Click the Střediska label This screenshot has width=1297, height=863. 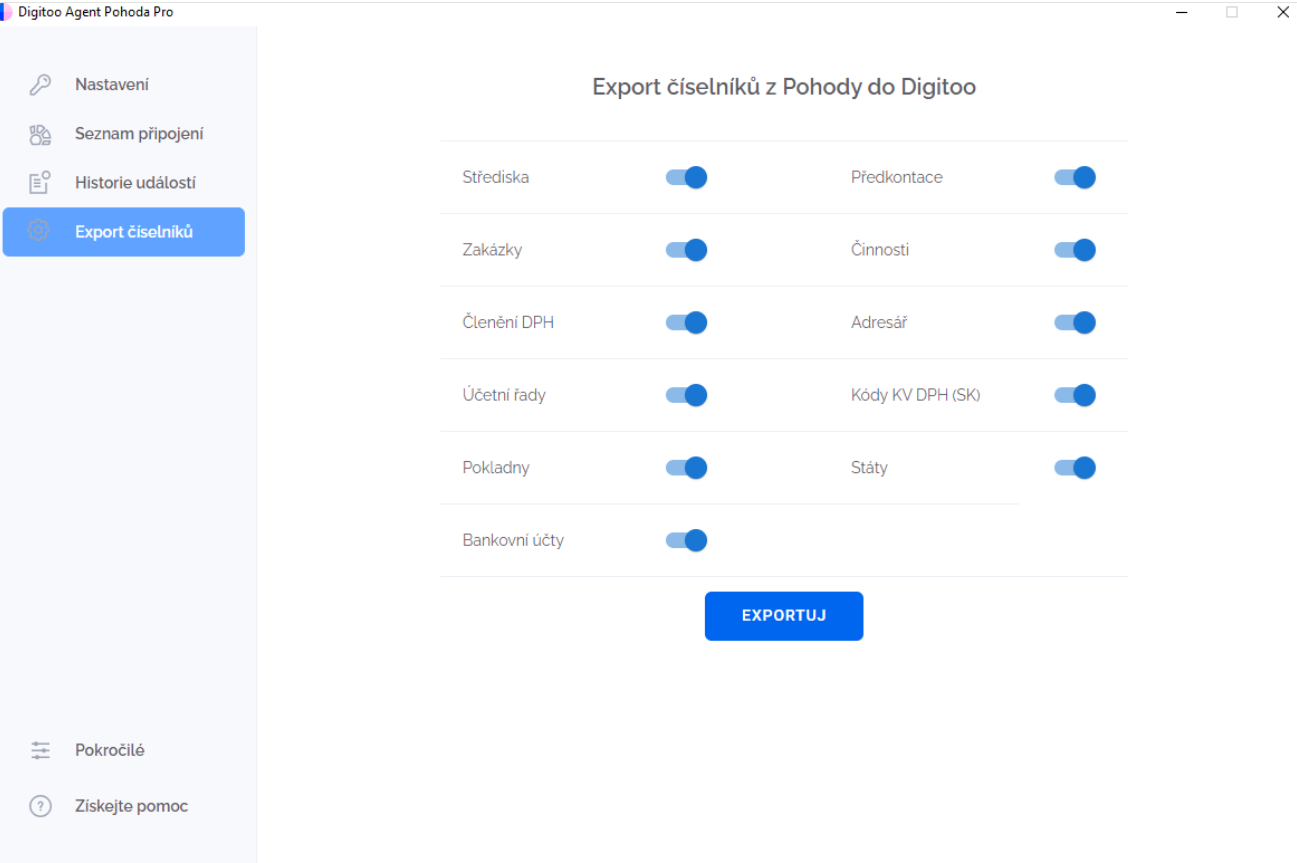(496, 177)
